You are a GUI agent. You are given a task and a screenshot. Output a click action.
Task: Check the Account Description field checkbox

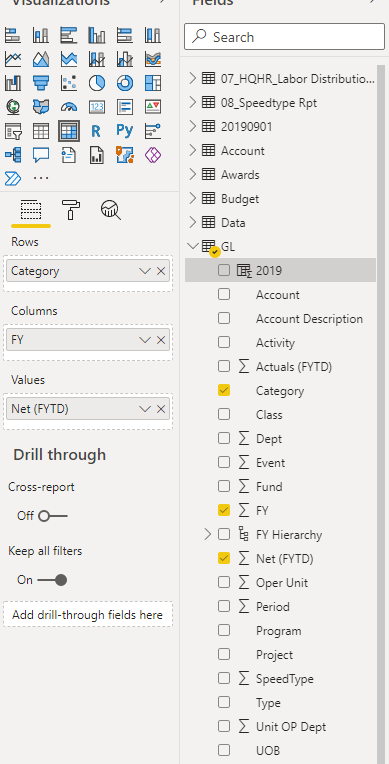point(224,318)
